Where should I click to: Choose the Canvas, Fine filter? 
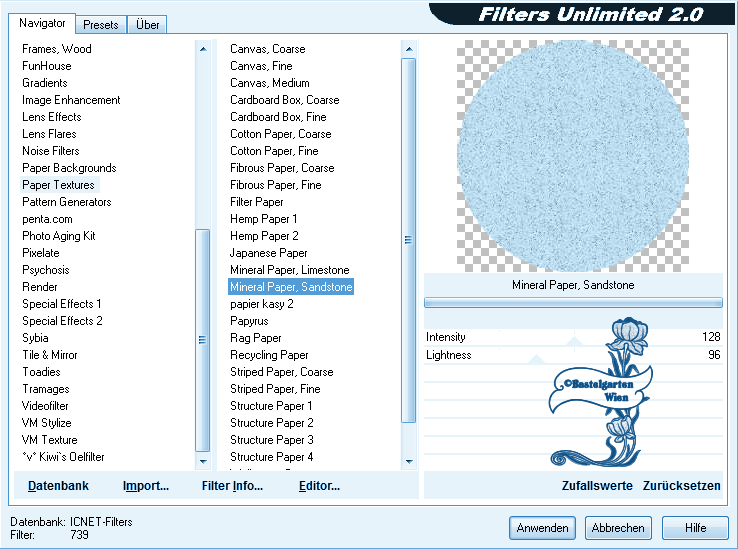pos(261,66)
